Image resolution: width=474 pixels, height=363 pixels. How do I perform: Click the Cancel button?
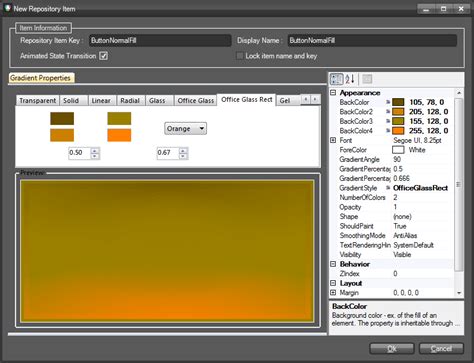pyautogui.click(x=441, y=349)
